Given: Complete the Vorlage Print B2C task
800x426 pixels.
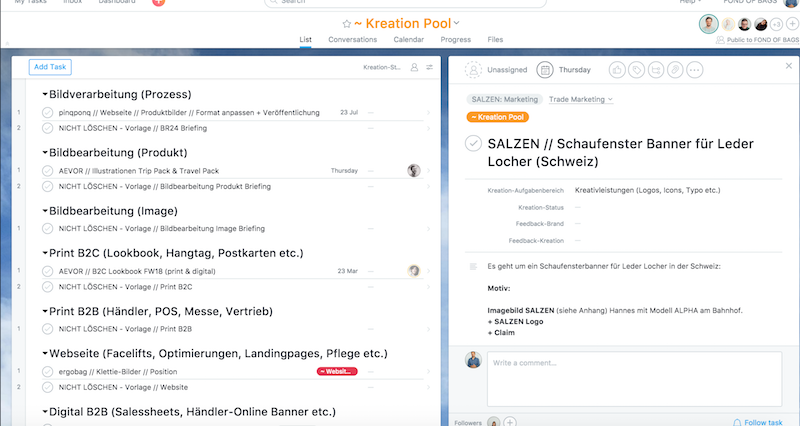Looking at the screenshot, I should pos(47,287).
